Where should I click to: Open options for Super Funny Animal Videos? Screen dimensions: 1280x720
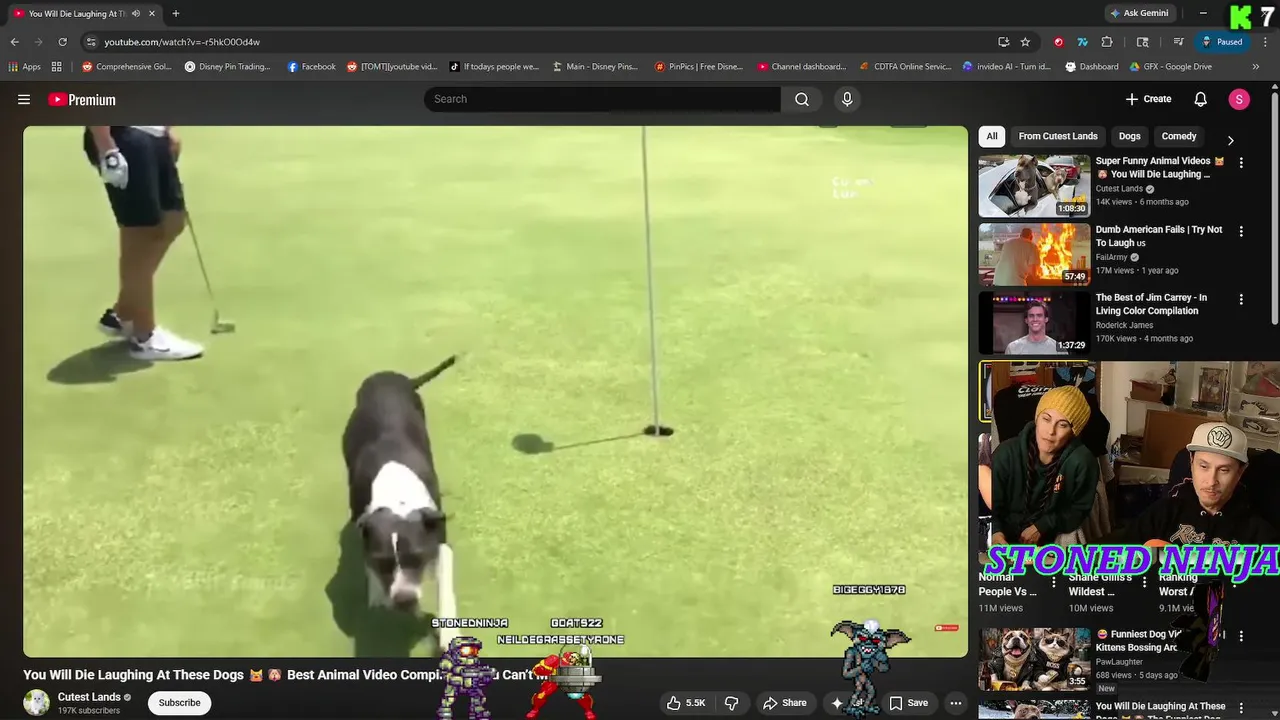pos(1241,162)
